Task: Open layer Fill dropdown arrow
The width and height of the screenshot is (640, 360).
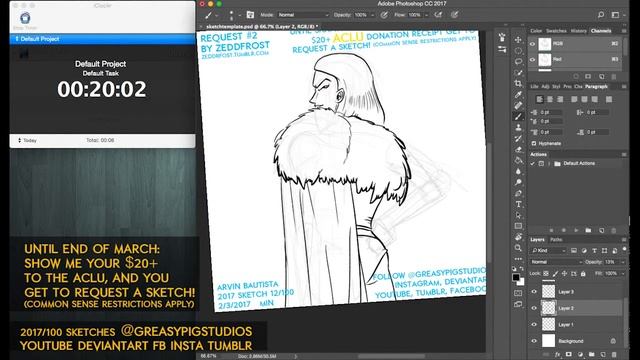Action: pos(622,273)
